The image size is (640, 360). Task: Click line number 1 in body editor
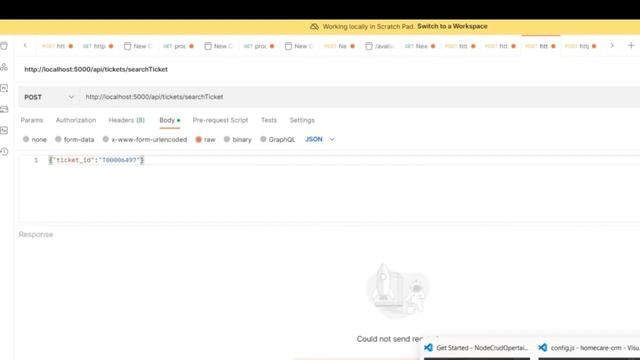click(x=36, y=160)
